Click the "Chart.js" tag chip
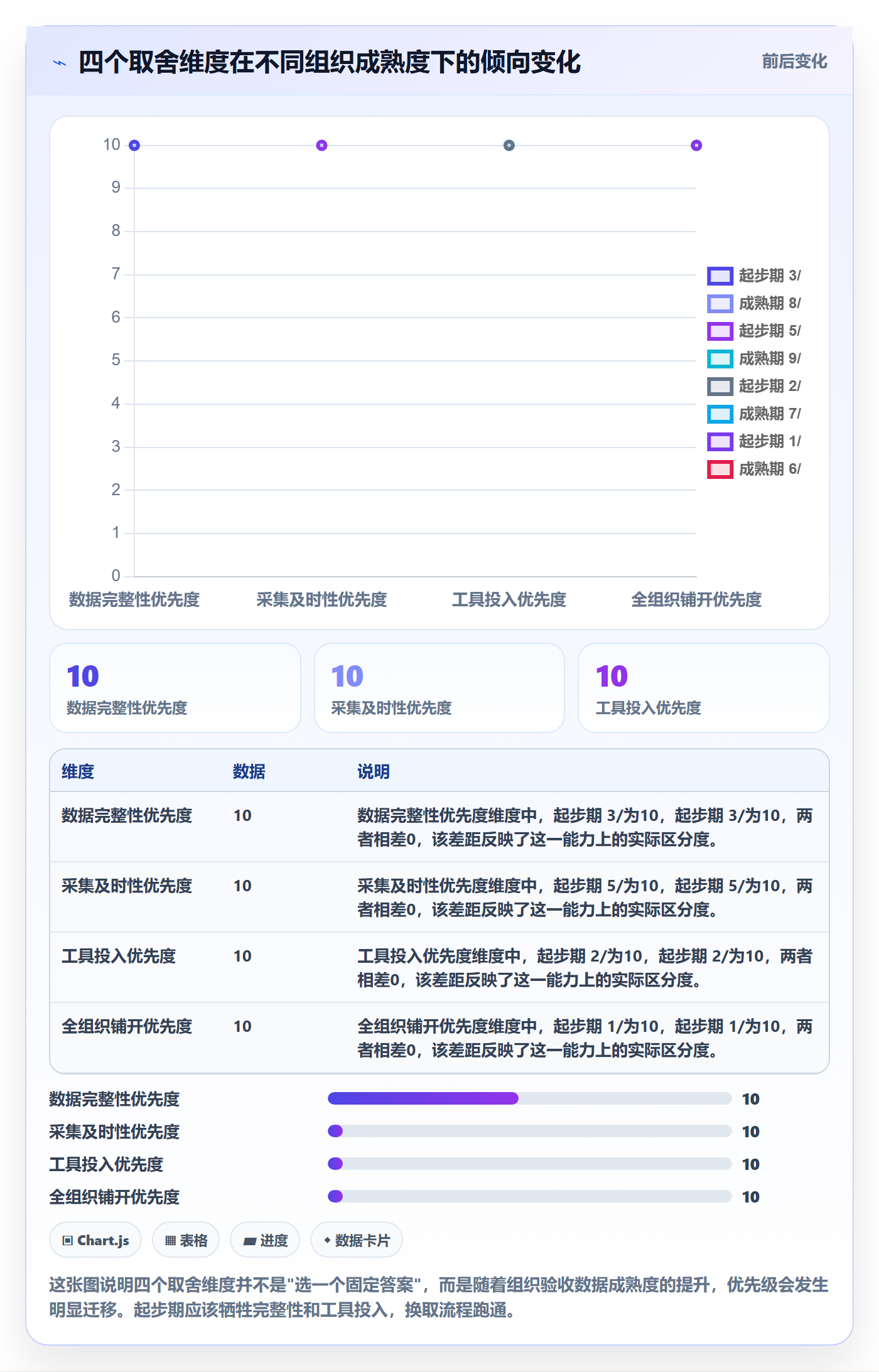Image resolution: width=879 pixels, height=1372 pixels. click(95, 1240)
